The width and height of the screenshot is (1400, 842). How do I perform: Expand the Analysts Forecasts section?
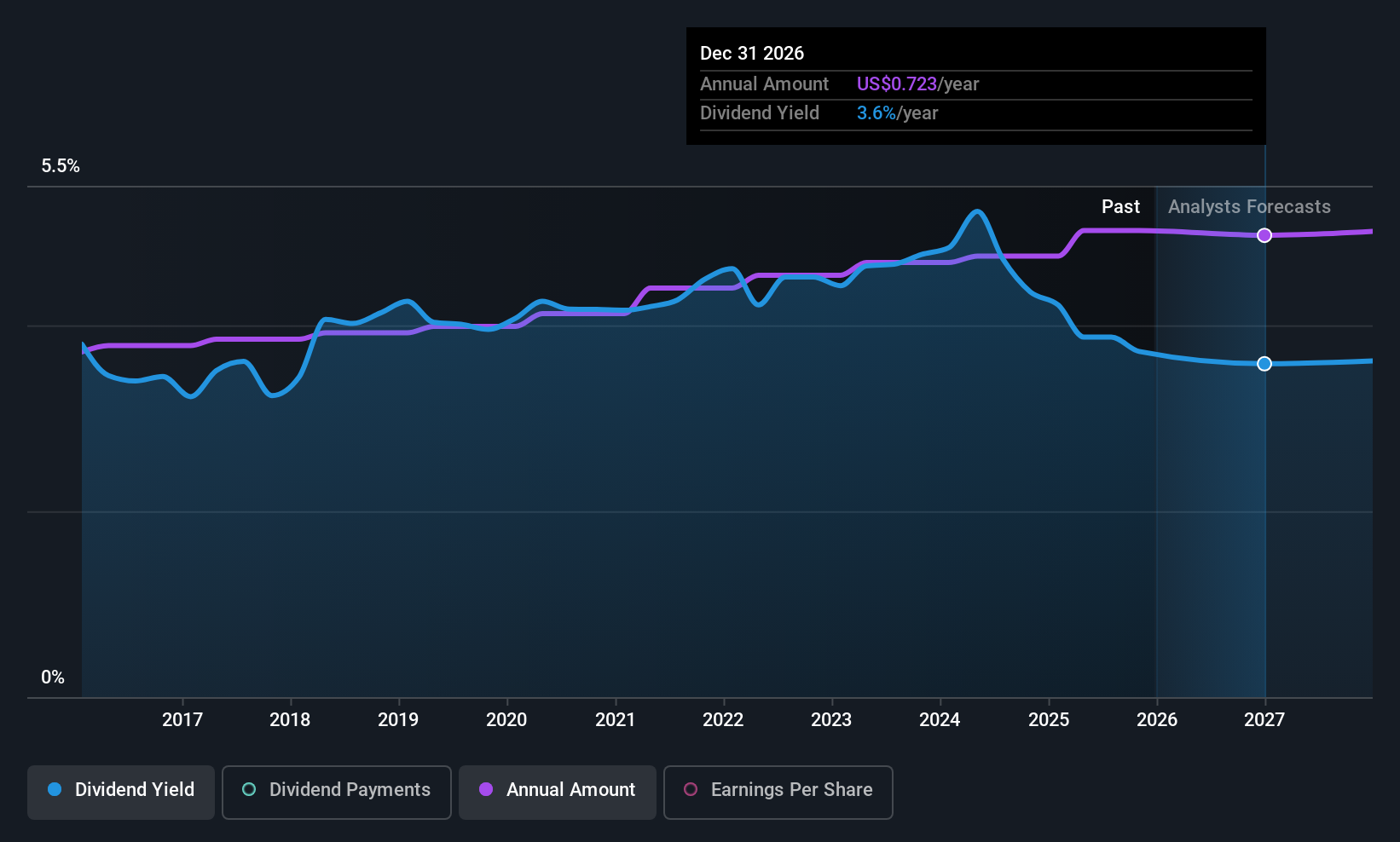click(1248, 206)
